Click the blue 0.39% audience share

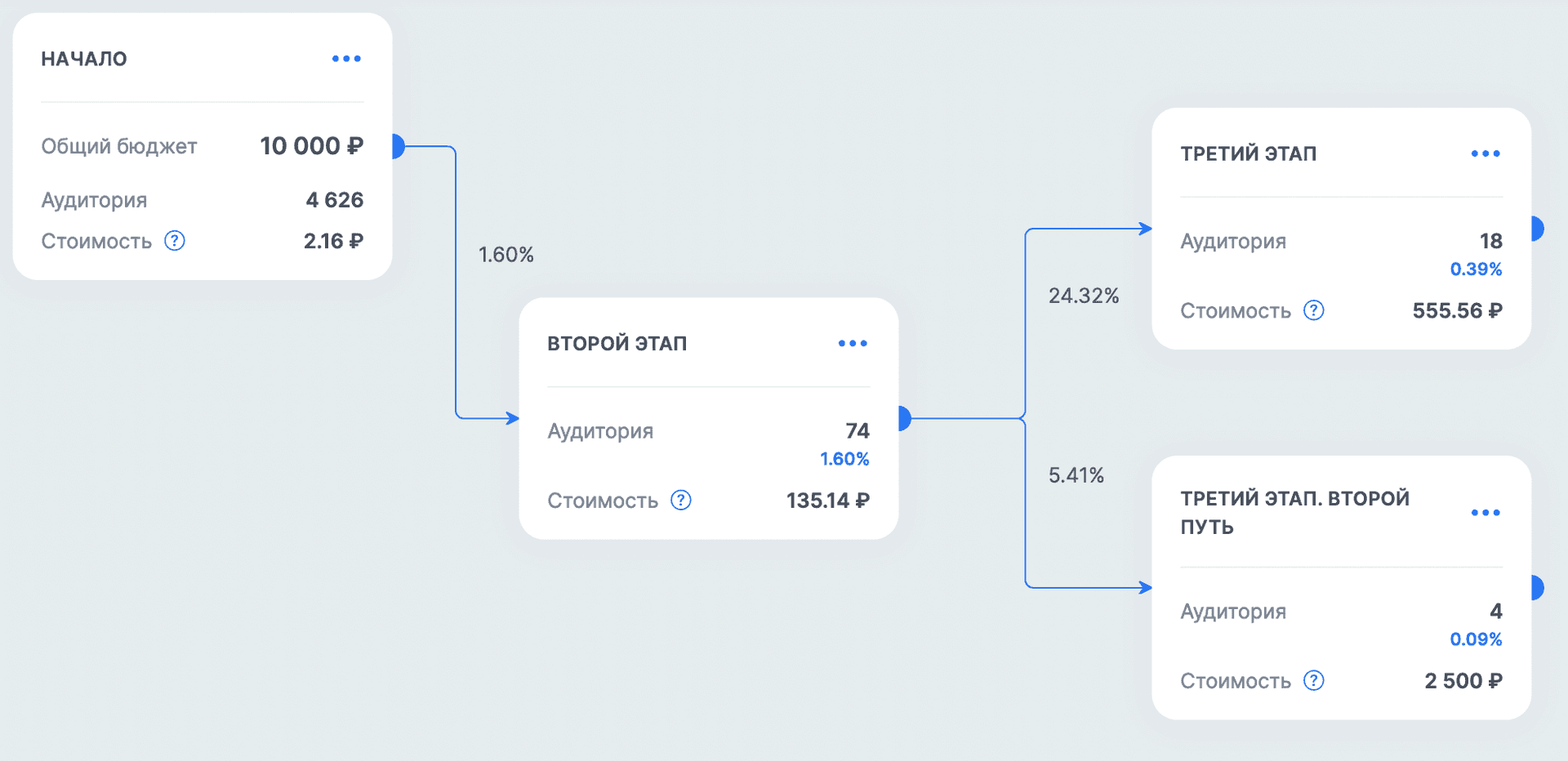(x=1476, y=269)
